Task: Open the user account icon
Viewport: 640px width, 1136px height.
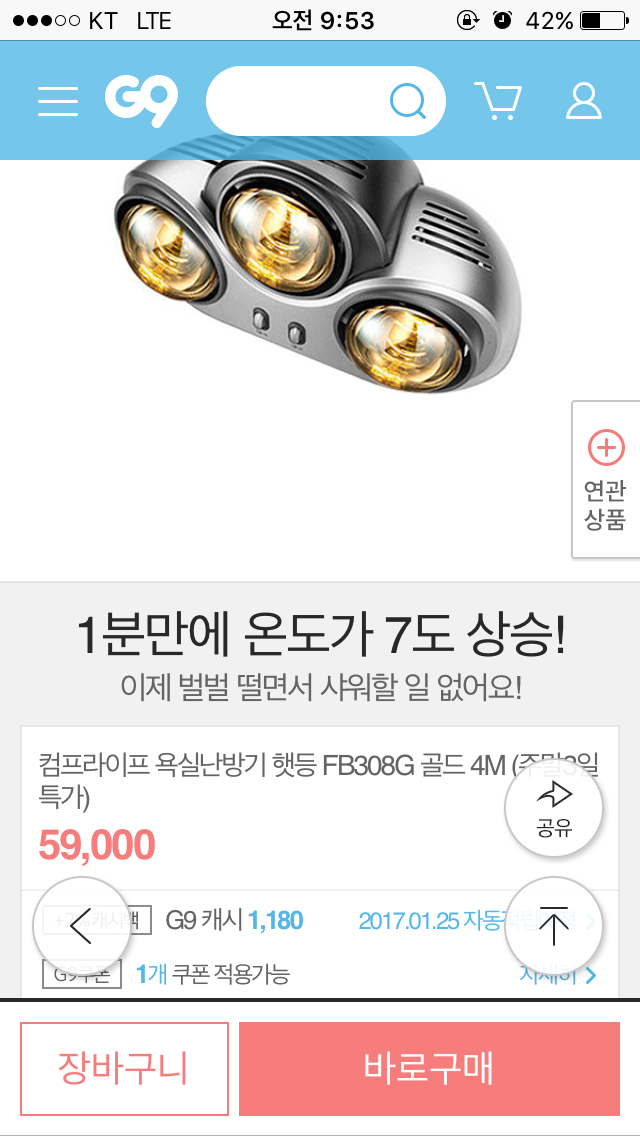Action: pyautogui.click(x=583, y=101)
